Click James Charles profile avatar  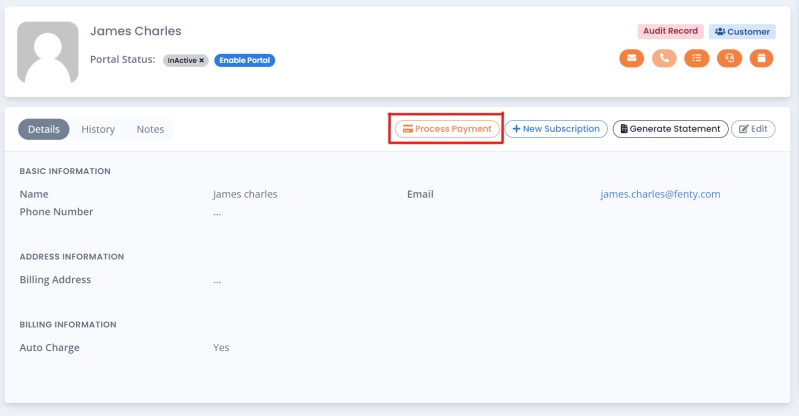(48, 52)
